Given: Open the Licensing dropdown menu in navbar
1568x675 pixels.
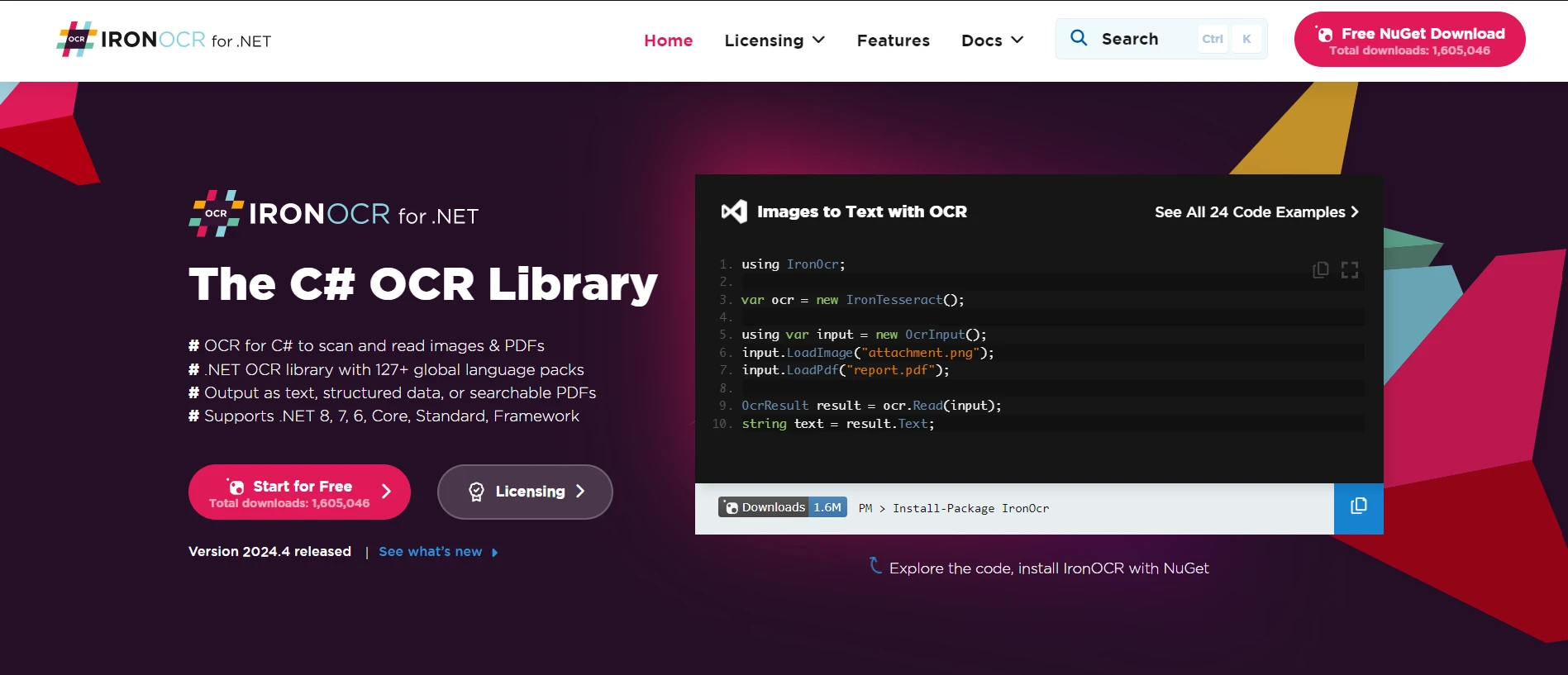Looking at the screenshot, I should (x=774, y=40).
